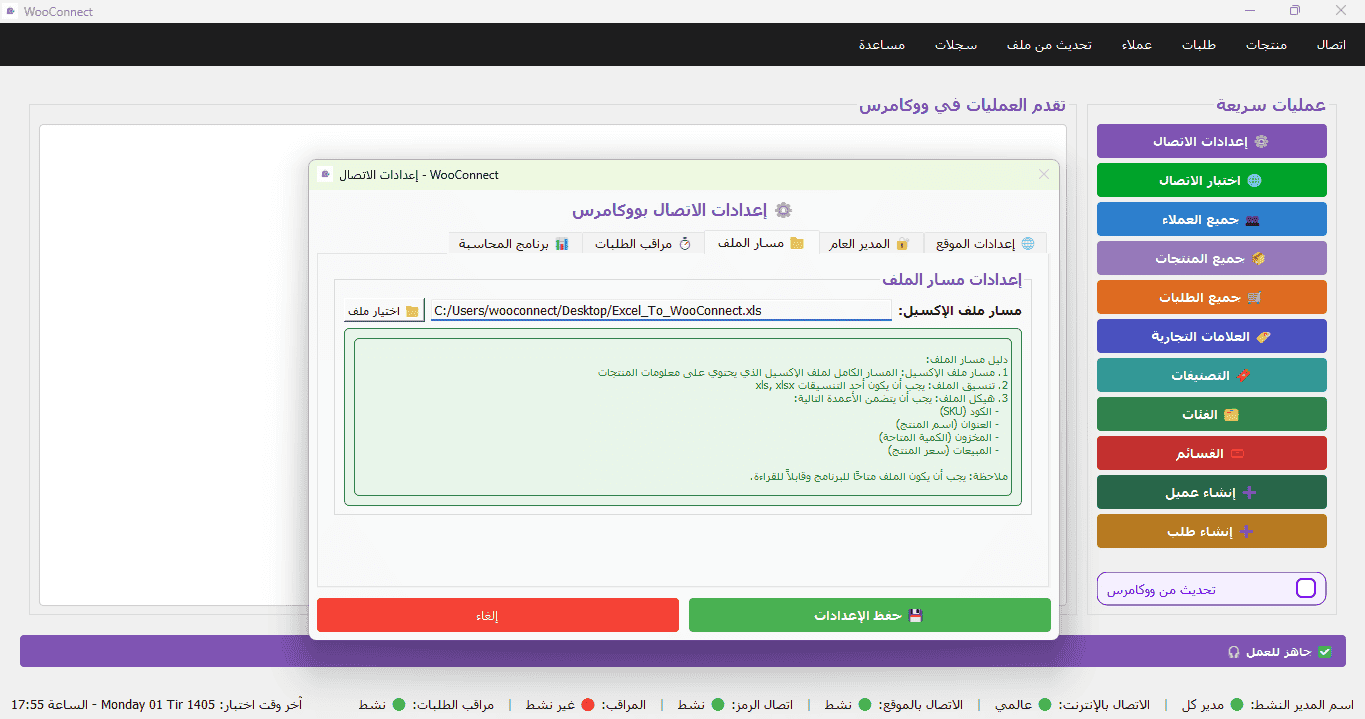Open the 'منتجات' menu
The height and width of the screenshot is (719, 1365).
pos(1266,45)
